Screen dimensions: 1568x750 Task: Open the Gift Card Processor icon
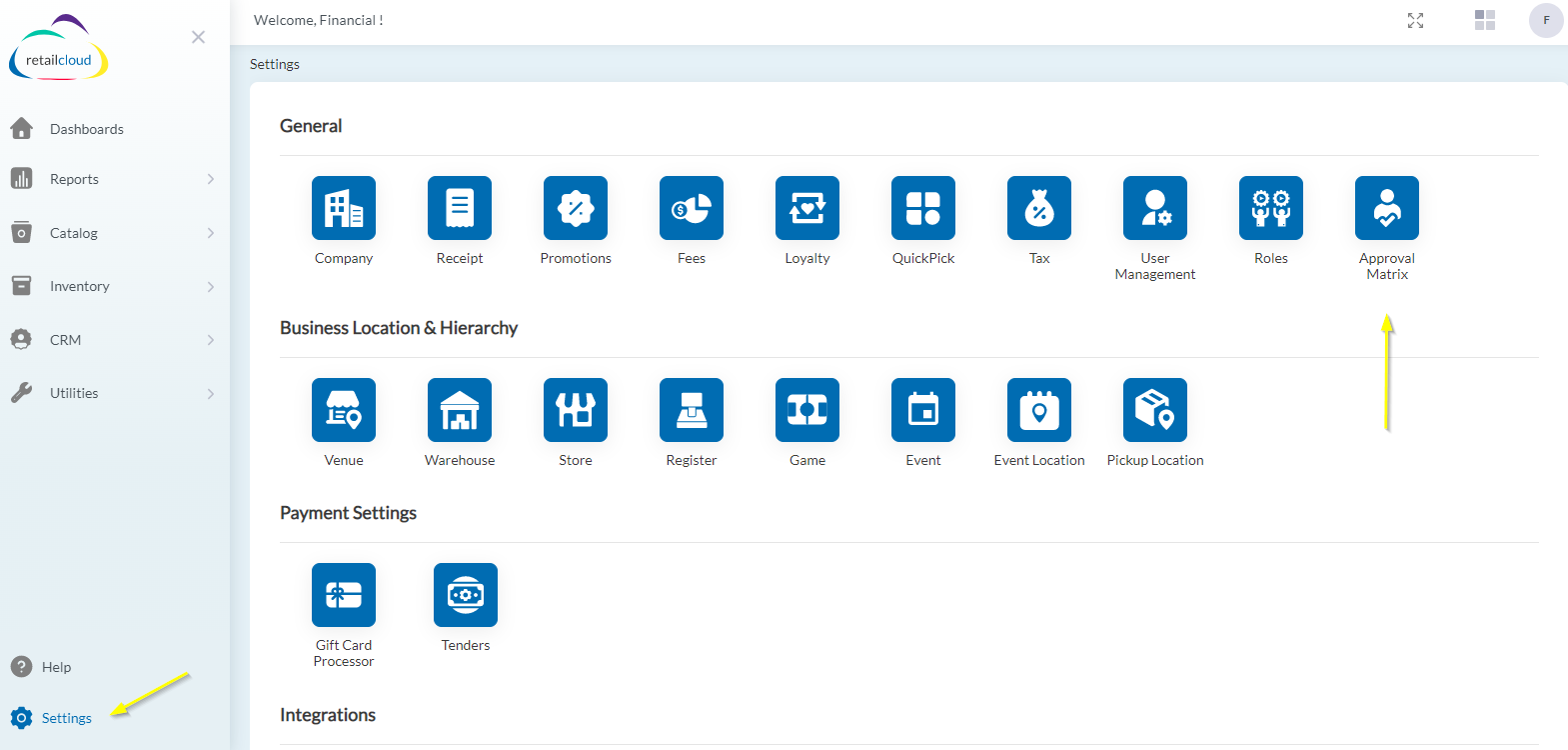344,595
